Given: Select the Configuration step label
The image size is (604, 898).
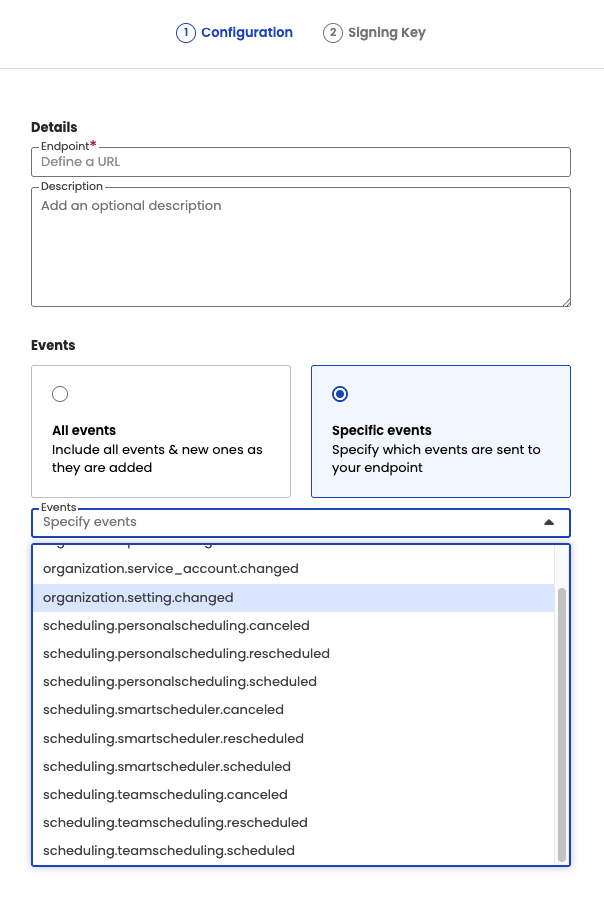Looking at the screenshot, I should 246,33.
